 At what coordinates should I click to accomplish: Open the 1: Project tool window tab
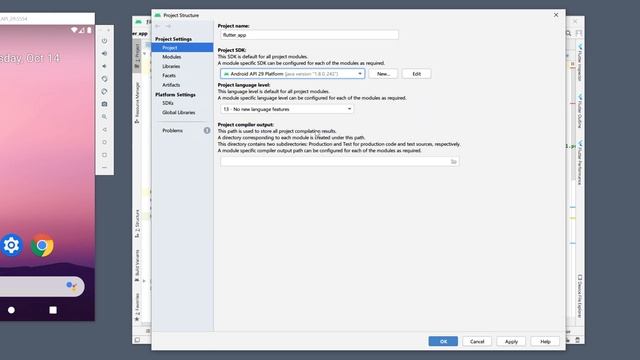point(137,56)
